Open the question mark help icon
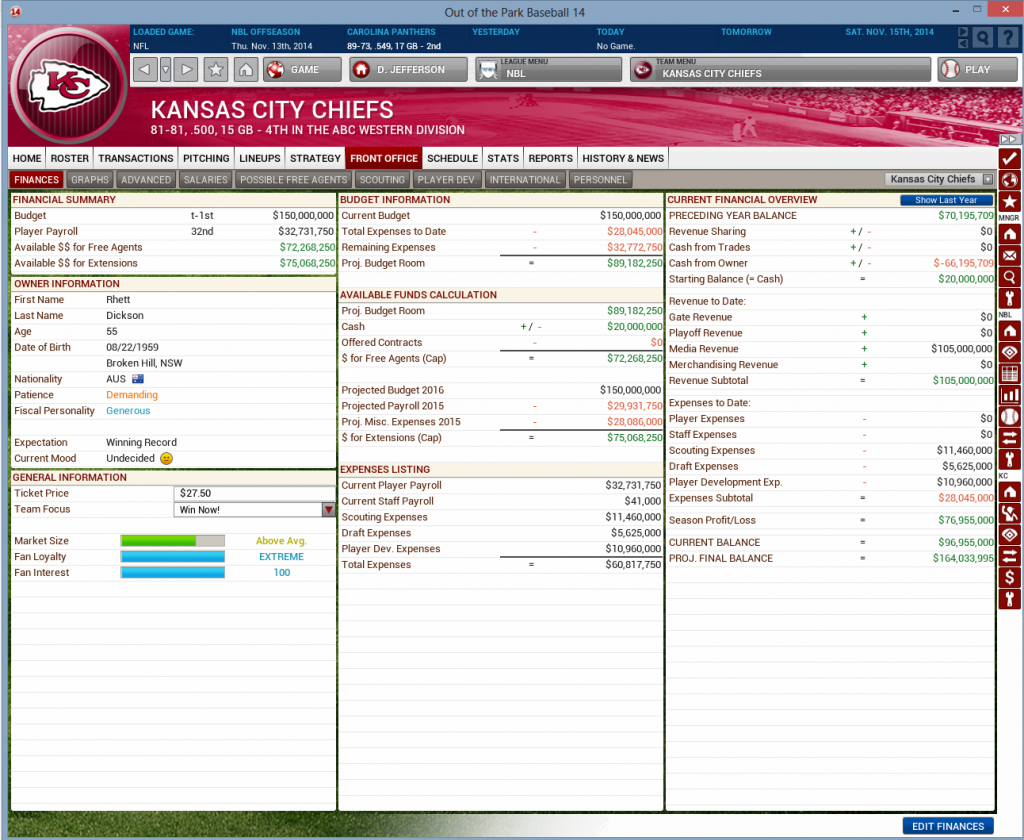Screen dimensions: 1024x840 1008,38
